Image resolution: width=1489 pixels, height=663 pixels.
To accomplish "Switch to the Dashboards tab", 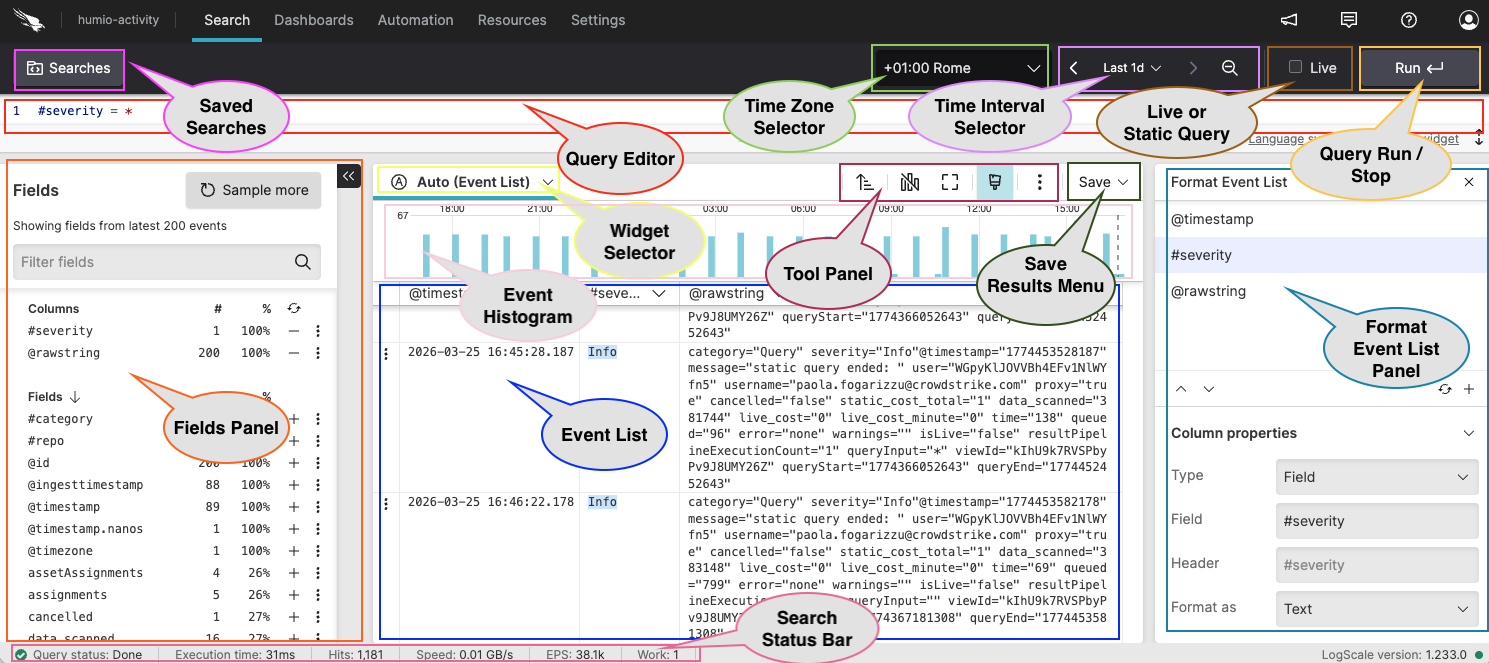I will [314, 20].
